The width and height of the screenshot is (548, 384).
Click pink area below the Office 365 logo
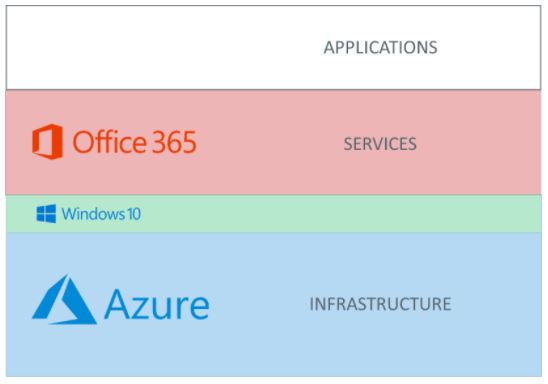[x=115, y=177]
